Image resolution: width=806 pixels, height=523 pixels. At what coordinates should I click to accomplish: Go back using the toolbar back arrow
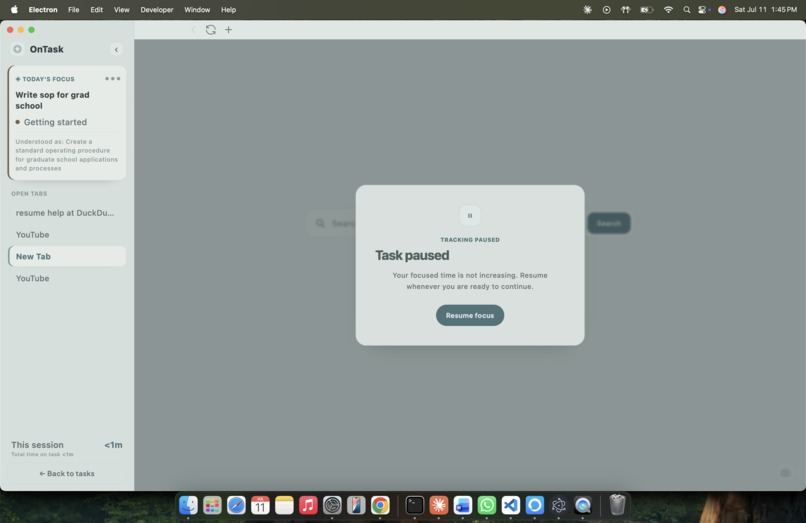click(x=193, y=30)
